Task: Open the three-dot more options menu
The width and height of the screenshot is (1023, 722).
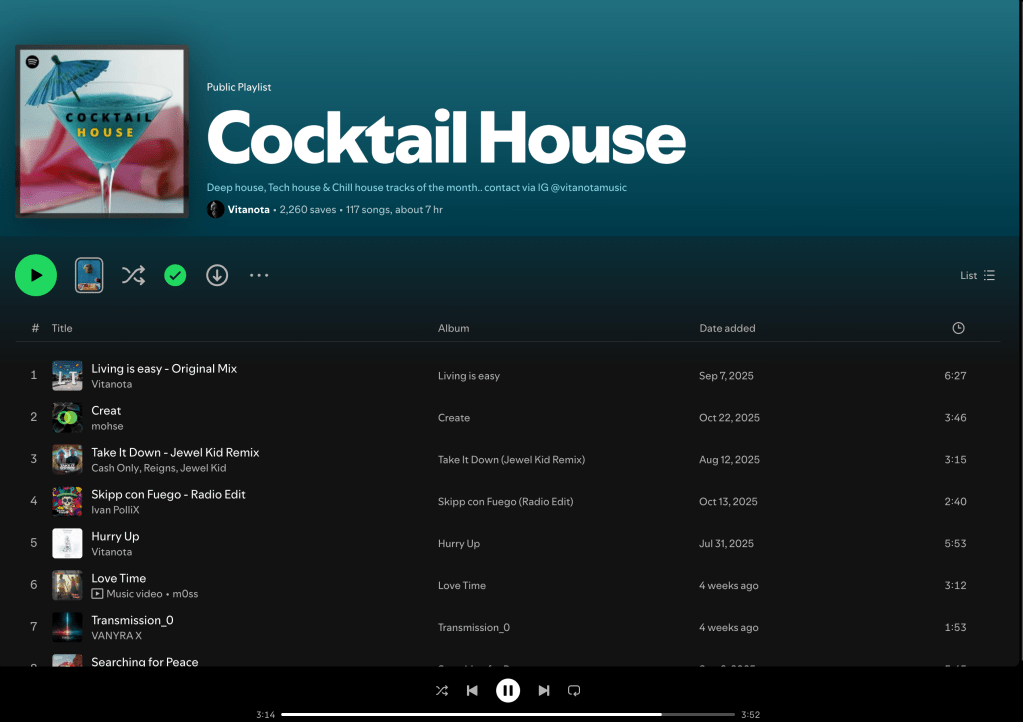Action: [259, 275]
